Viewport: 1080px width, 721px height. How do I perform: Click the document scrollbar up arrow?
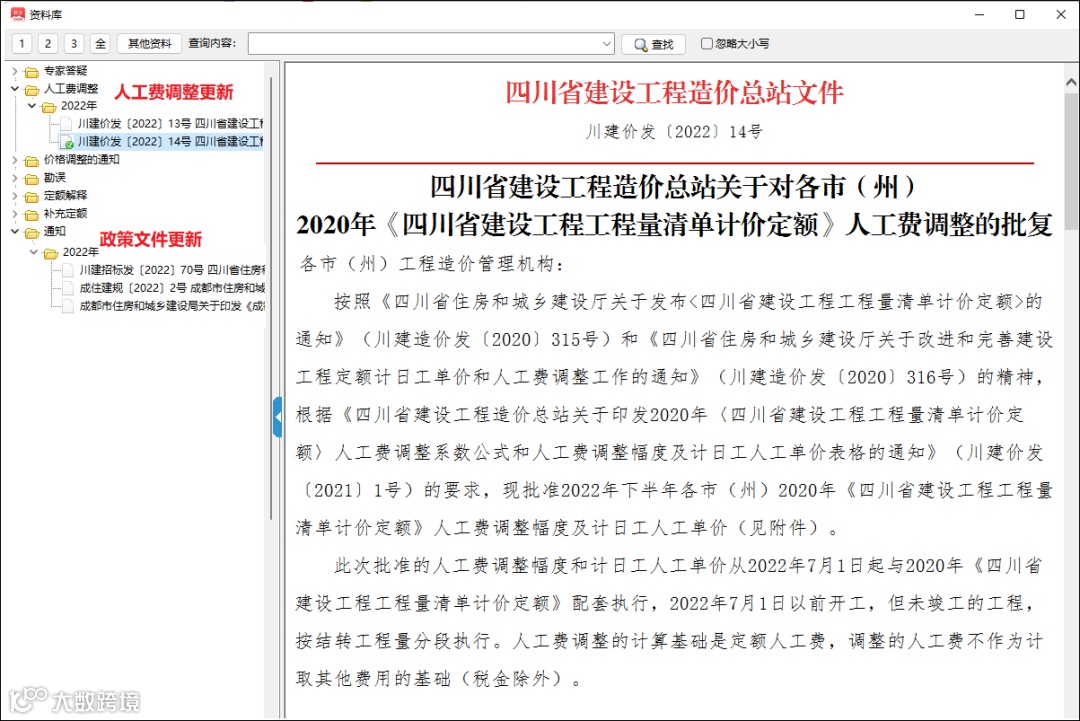click(1071, 82)
